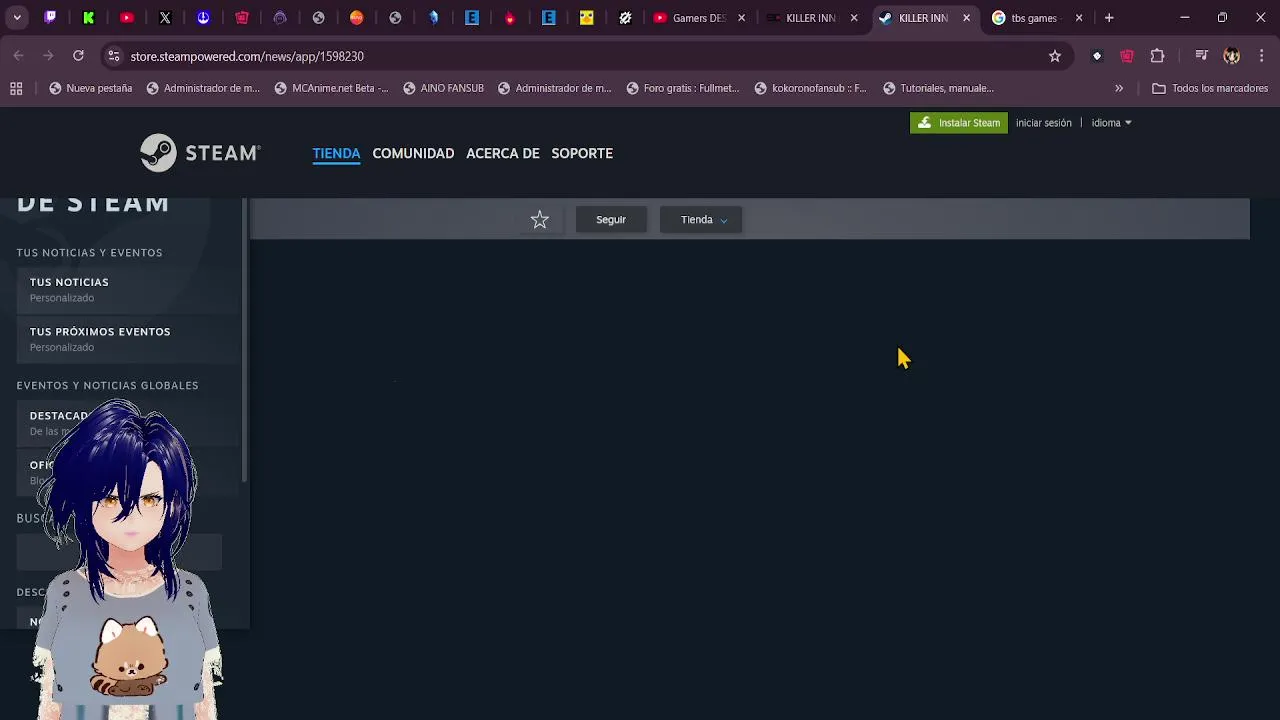
Task: Click the favorite star icon
Action: pyautogui.click(x=540, y=220)
